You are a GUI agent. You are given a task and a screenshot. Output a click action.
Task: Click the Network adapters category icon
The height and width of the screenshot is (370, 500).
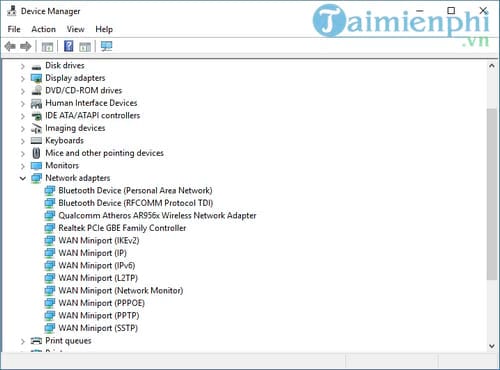click(36, 178)
